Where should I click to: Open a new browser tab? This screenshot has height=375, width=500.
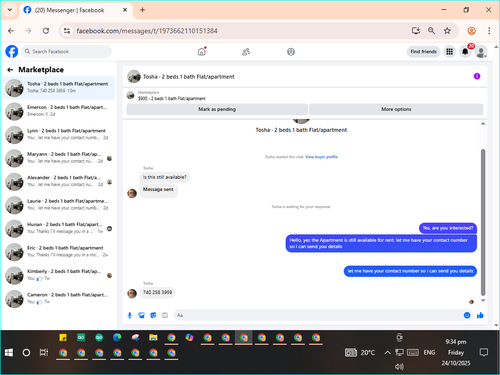coord(142,10)
